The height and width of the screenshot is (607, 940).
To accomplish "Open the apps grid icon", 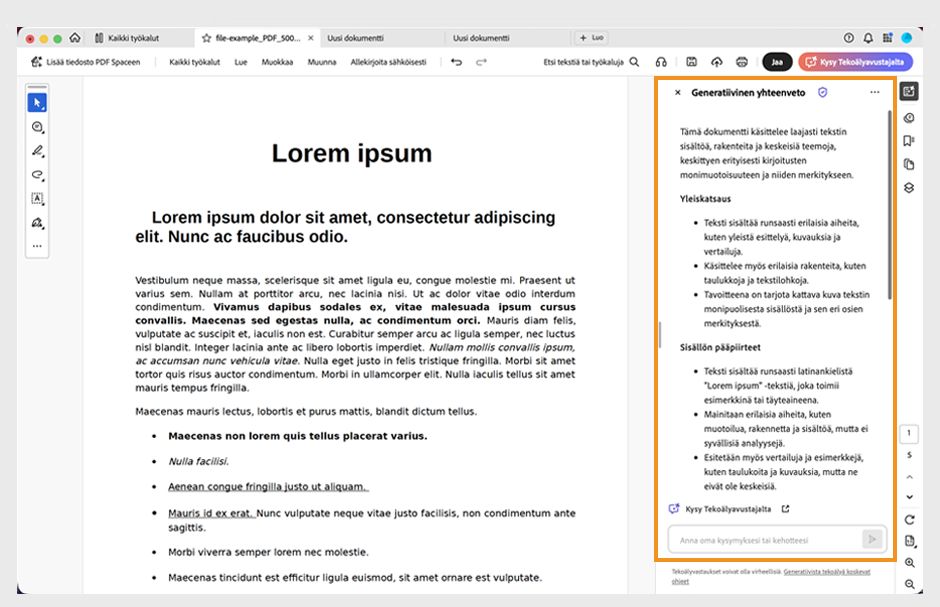I will tap(888, 38).
